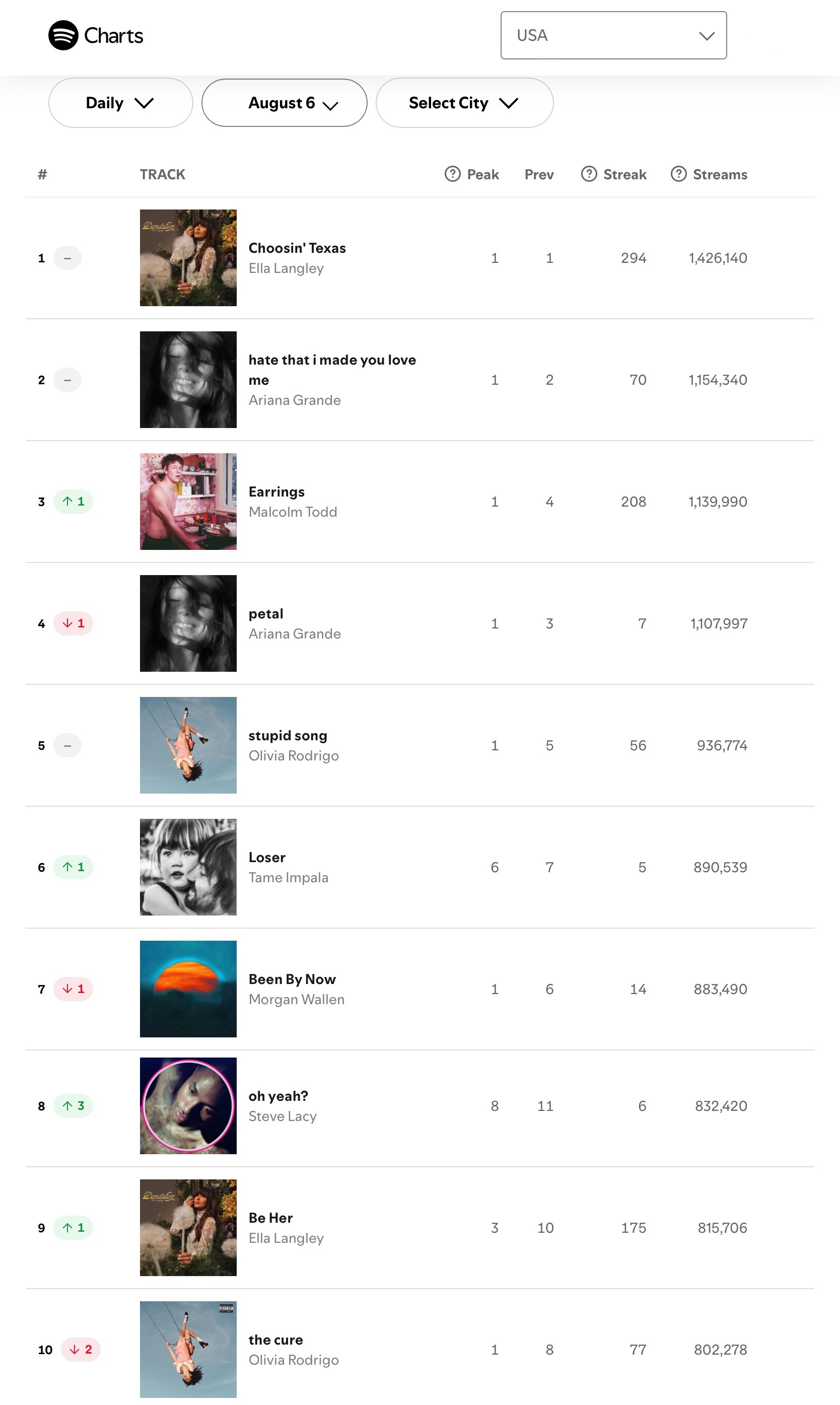The width and height of the screenshot is (840, 1405).
Task: Click the Prev column header
Action: (539, 174)
